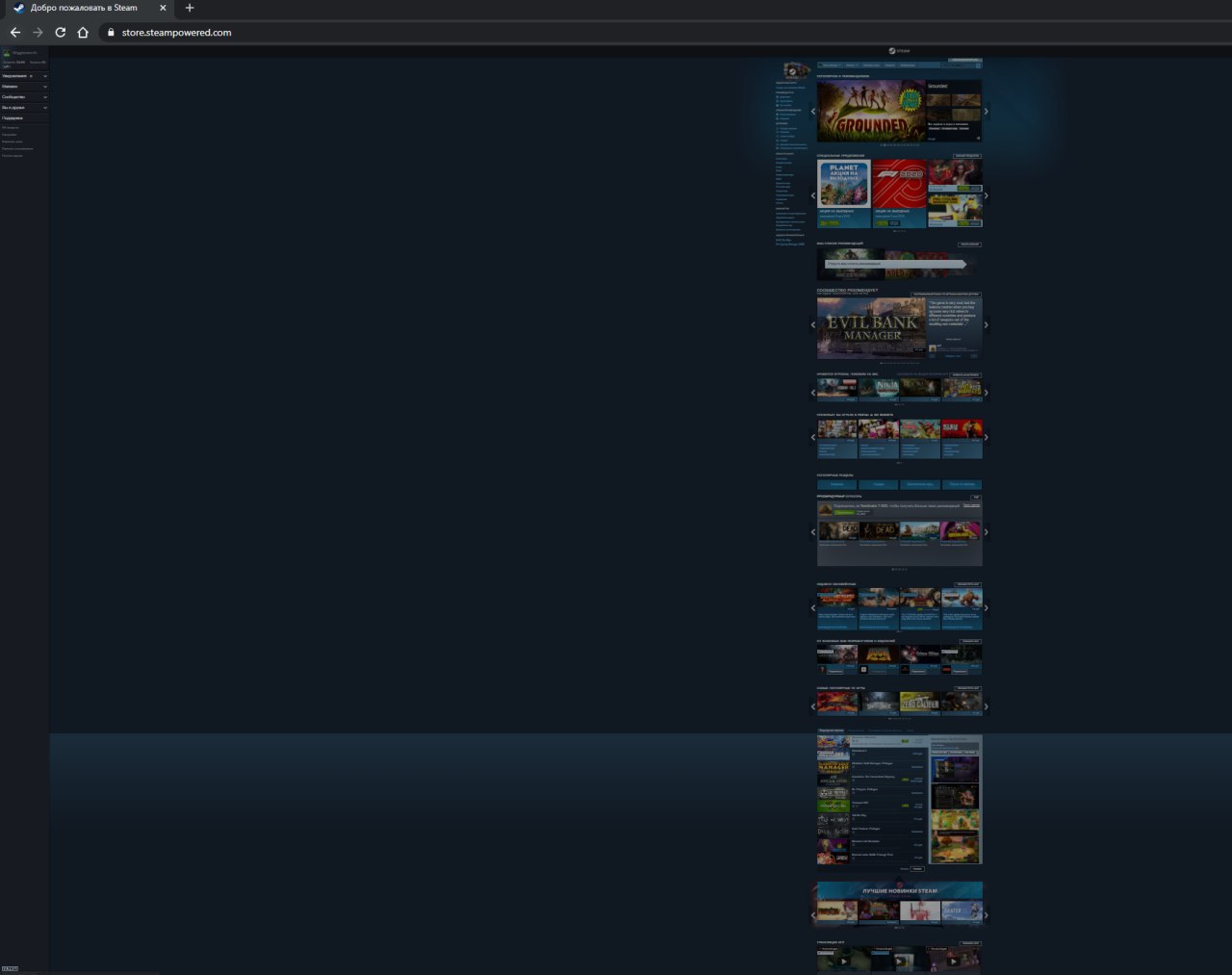Open the Zero Caliber game thumbnail
The image size is (1232, 975).
tap(919, 703)
